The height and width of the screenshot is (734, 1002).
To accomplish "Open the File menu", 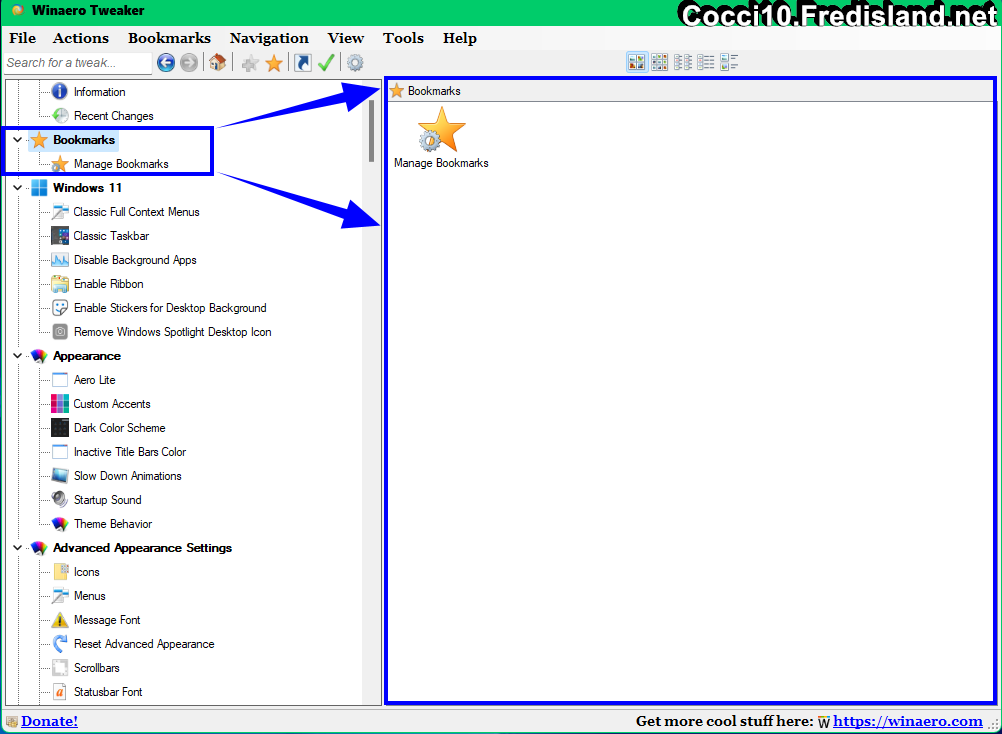I will click(22, 38).
